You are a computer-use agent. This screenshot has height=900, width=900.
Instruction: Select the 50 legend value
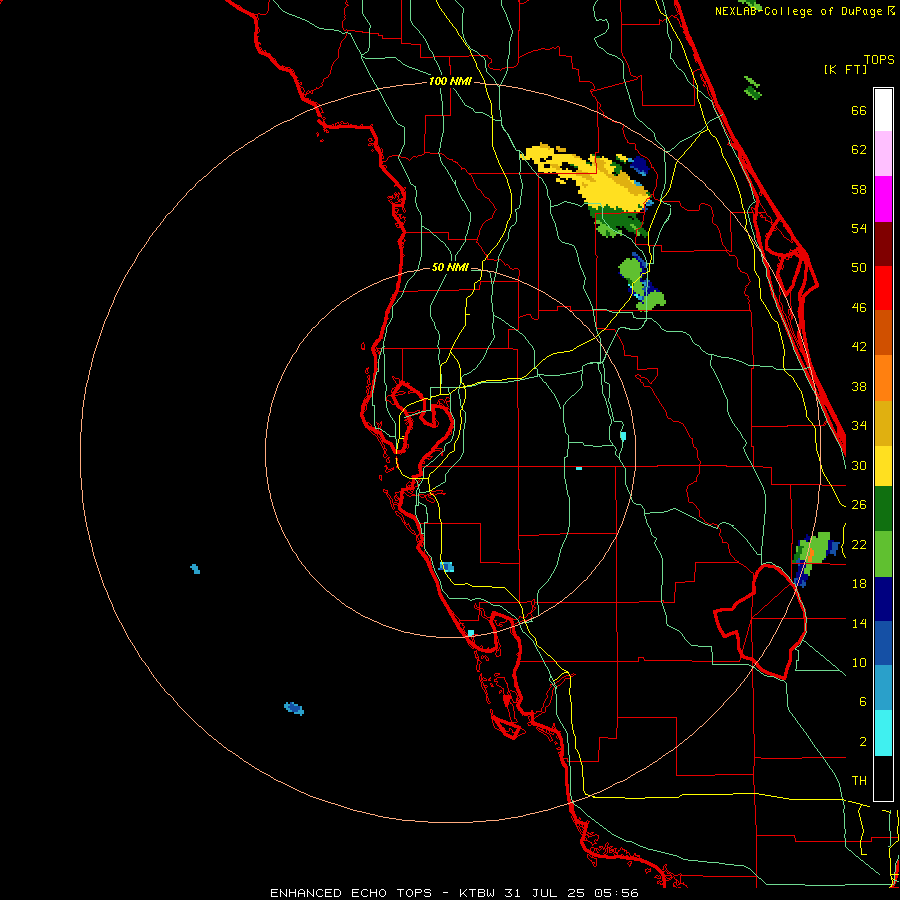tap(859, 268)
